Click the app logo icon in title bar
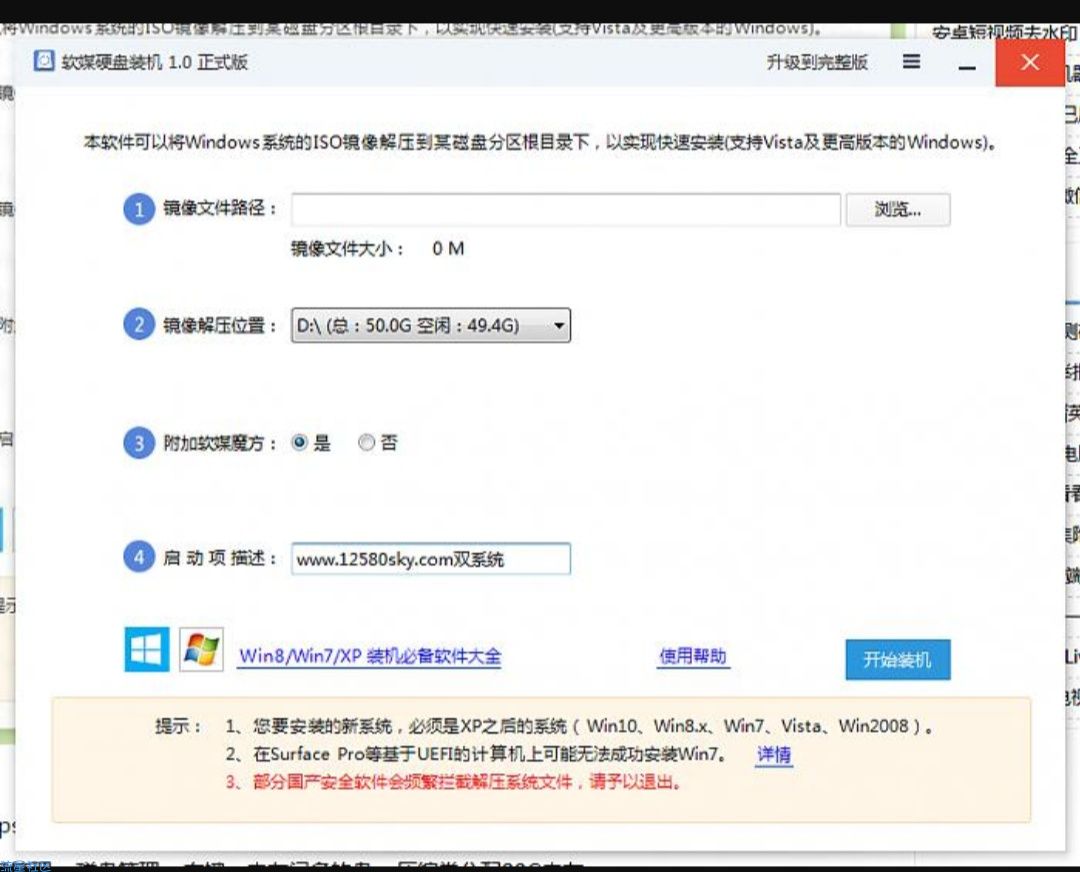 44,61
